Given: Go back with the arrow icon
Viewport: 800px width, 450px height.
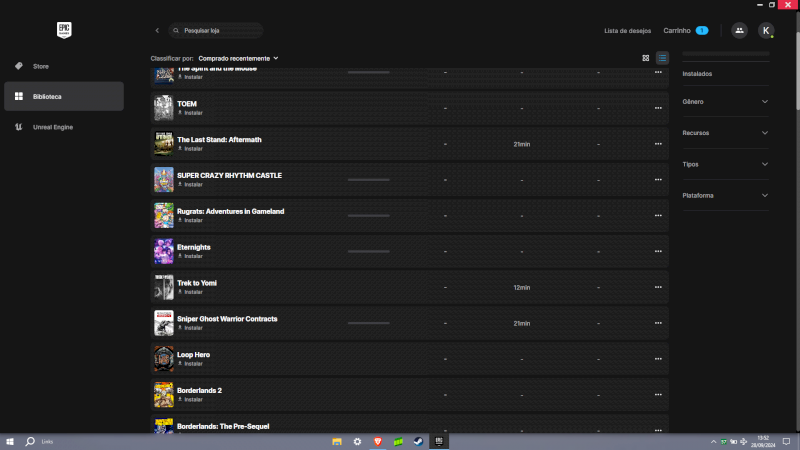Looking at the screenshot, I should pyautogui.click(x=157, y=31).
